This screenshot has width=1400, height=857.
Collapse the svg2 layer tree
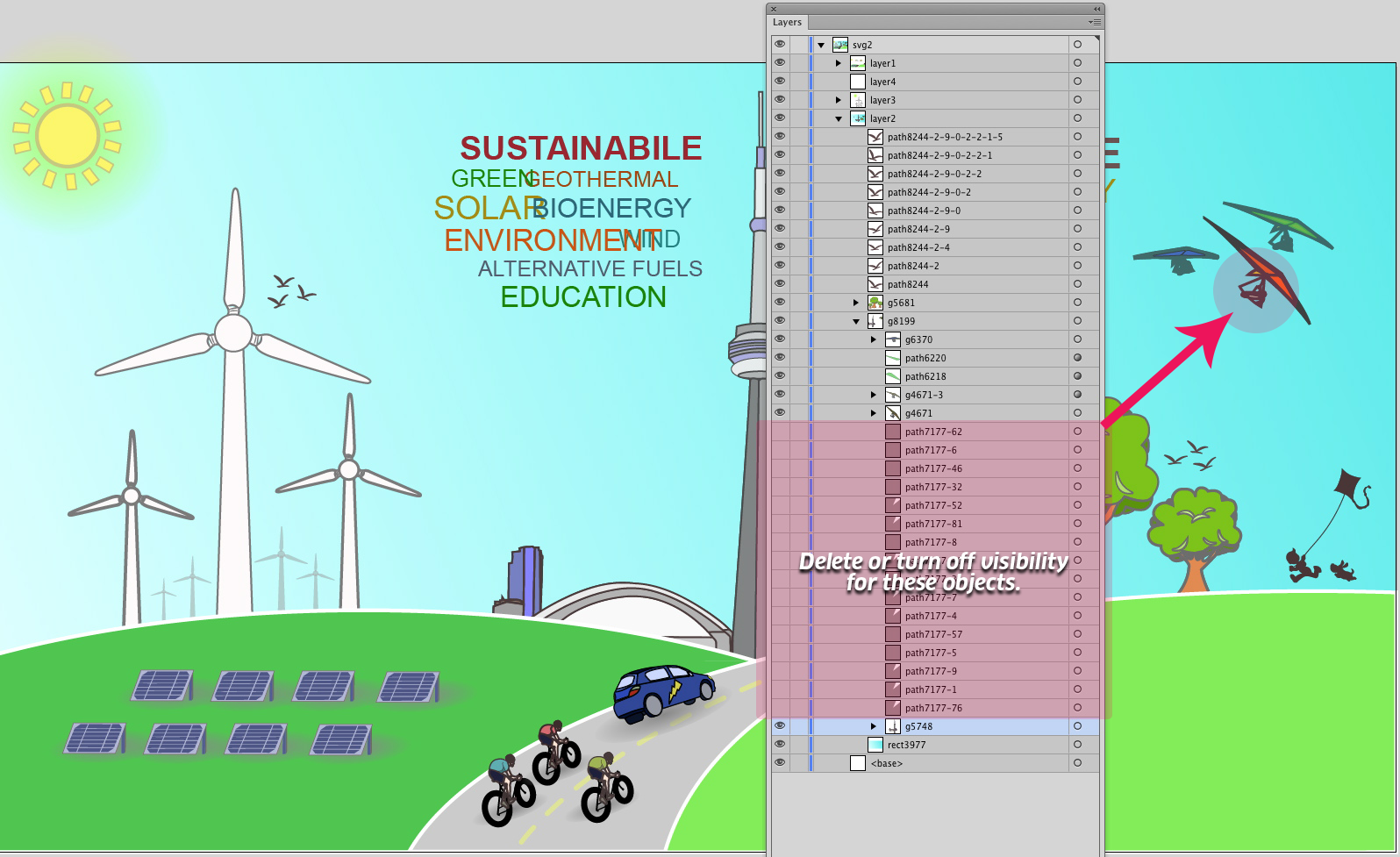click(821, 45)
